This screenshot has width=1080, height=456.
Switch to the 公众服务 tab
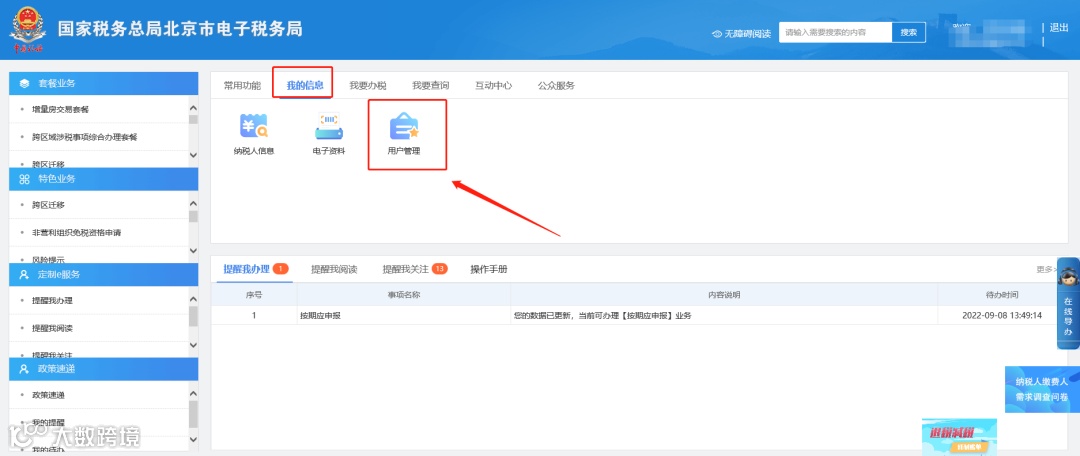556,86
